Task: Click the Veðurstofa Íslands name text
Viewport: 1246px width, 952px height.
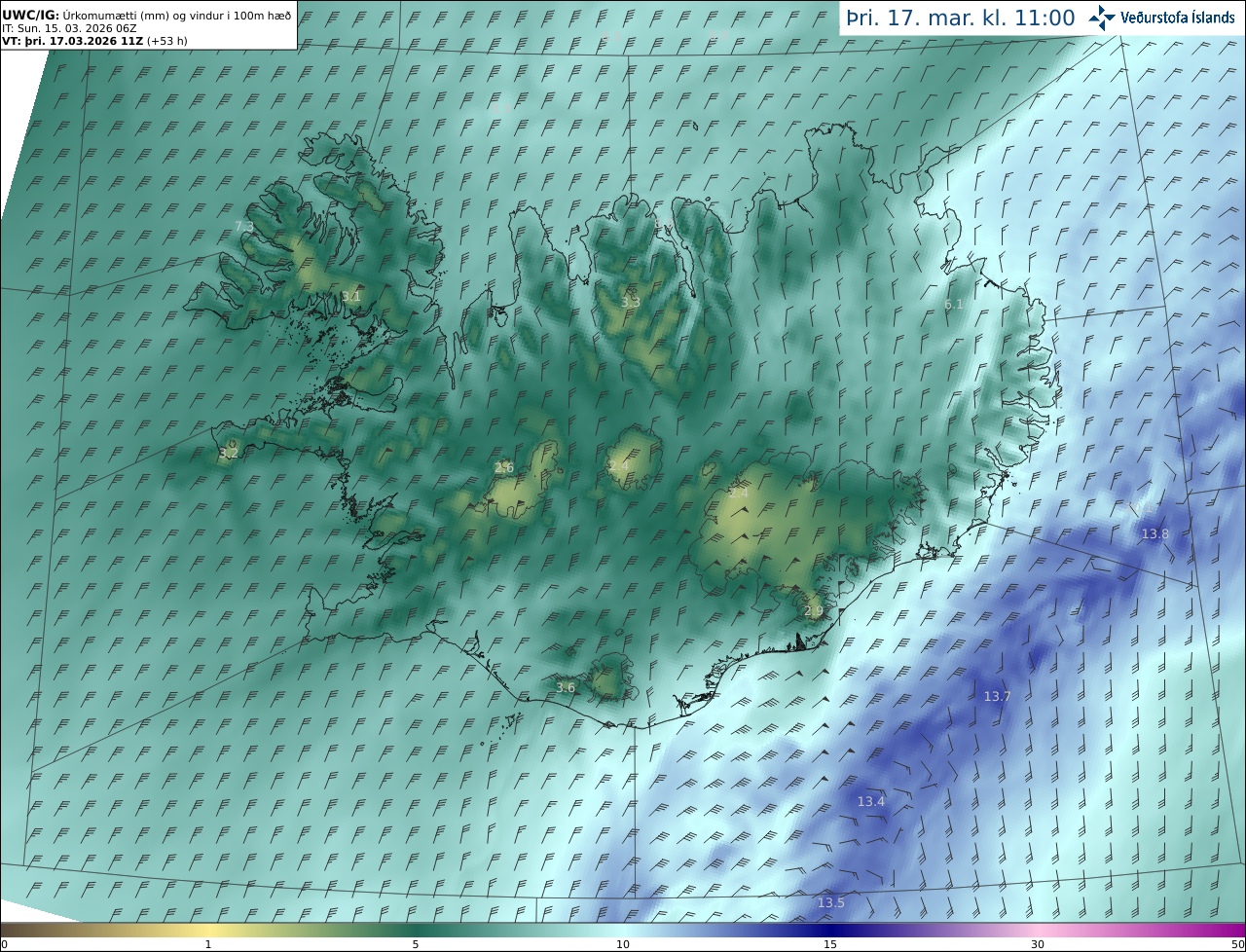Action: coord(1178,18)
